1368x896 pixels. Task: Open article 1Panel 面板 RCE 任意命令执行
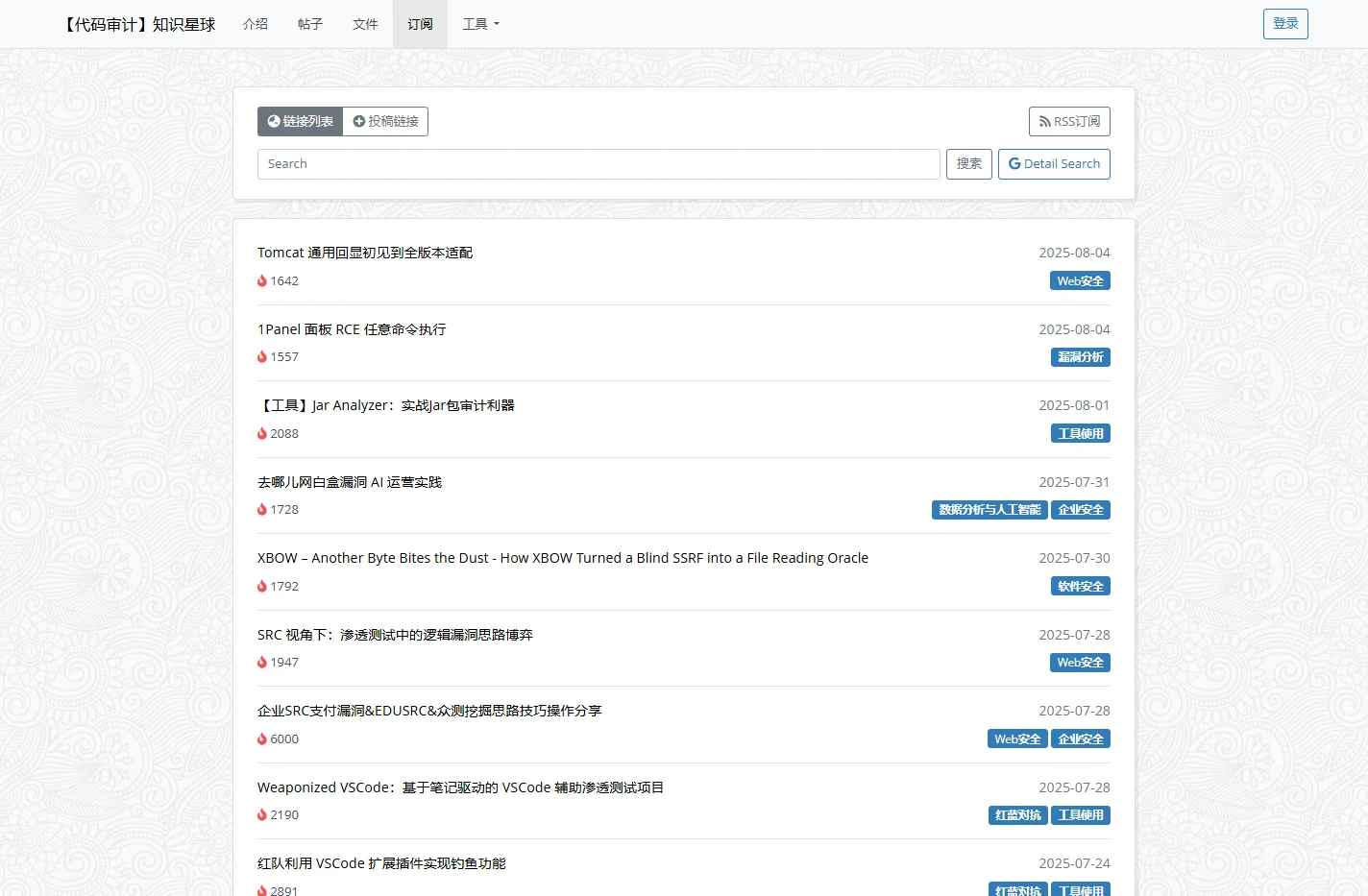pos(352,329)
